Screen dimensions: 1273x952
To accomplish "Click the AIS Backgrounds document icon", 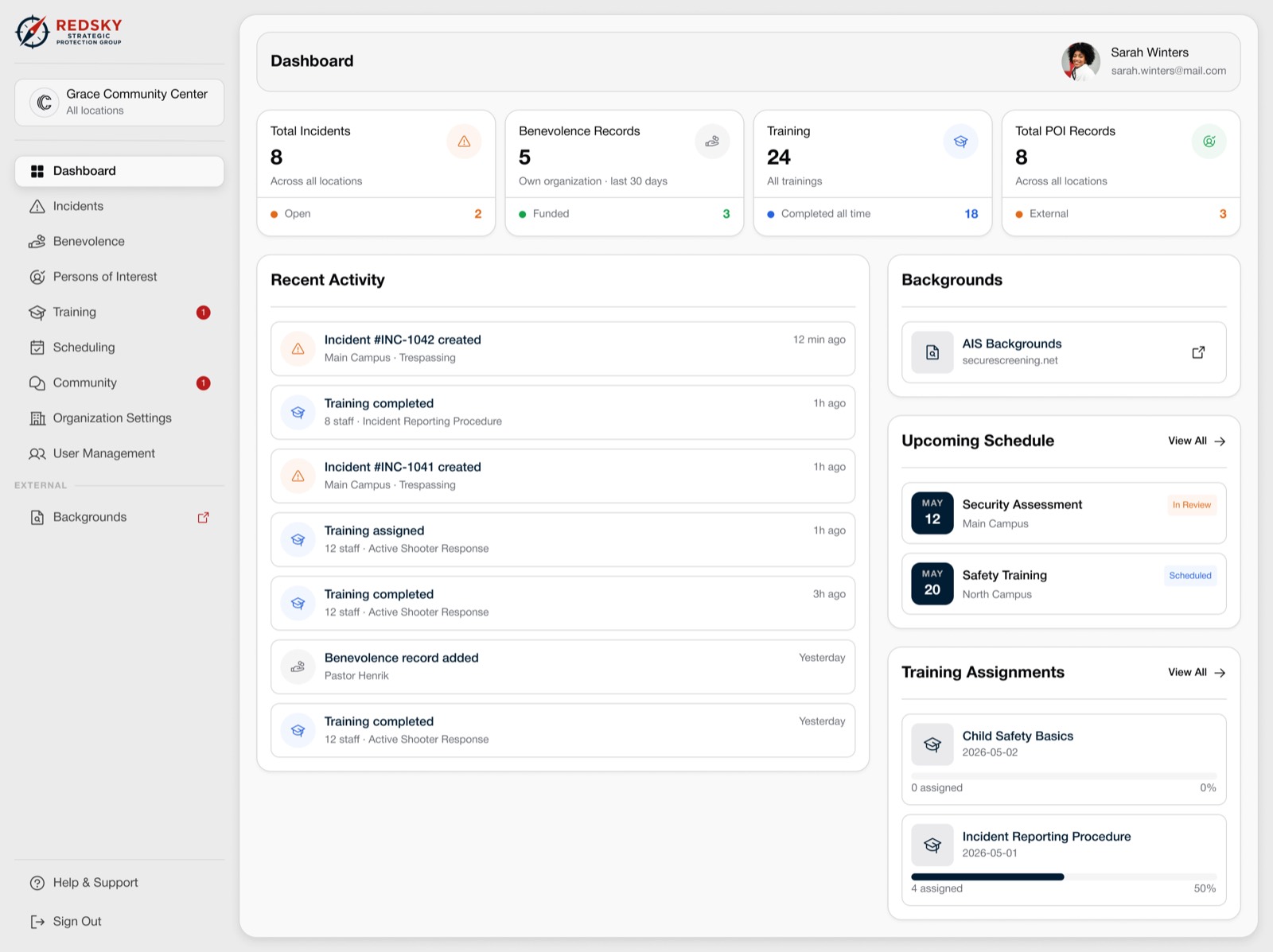I will 932,352.
